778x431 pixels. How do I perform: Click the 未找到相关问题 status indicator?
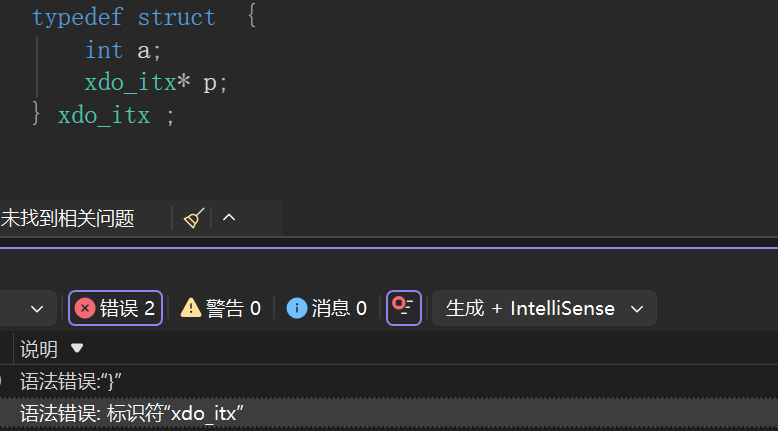coord(67,218)
